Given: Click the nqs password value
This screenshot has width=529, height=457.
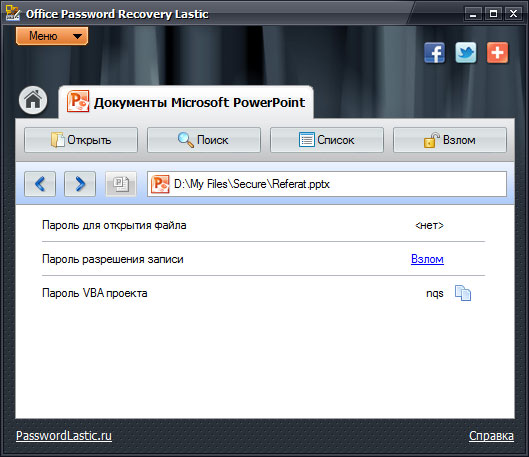Looking at the screenshot, I should [x=435, y=293].
